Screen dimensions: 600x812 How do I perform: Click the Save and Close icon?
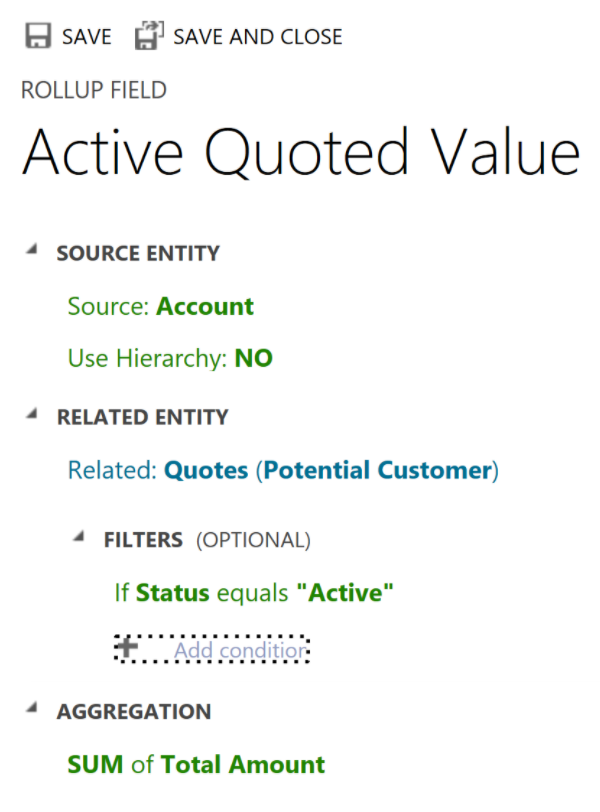click(x=148, y=37)
